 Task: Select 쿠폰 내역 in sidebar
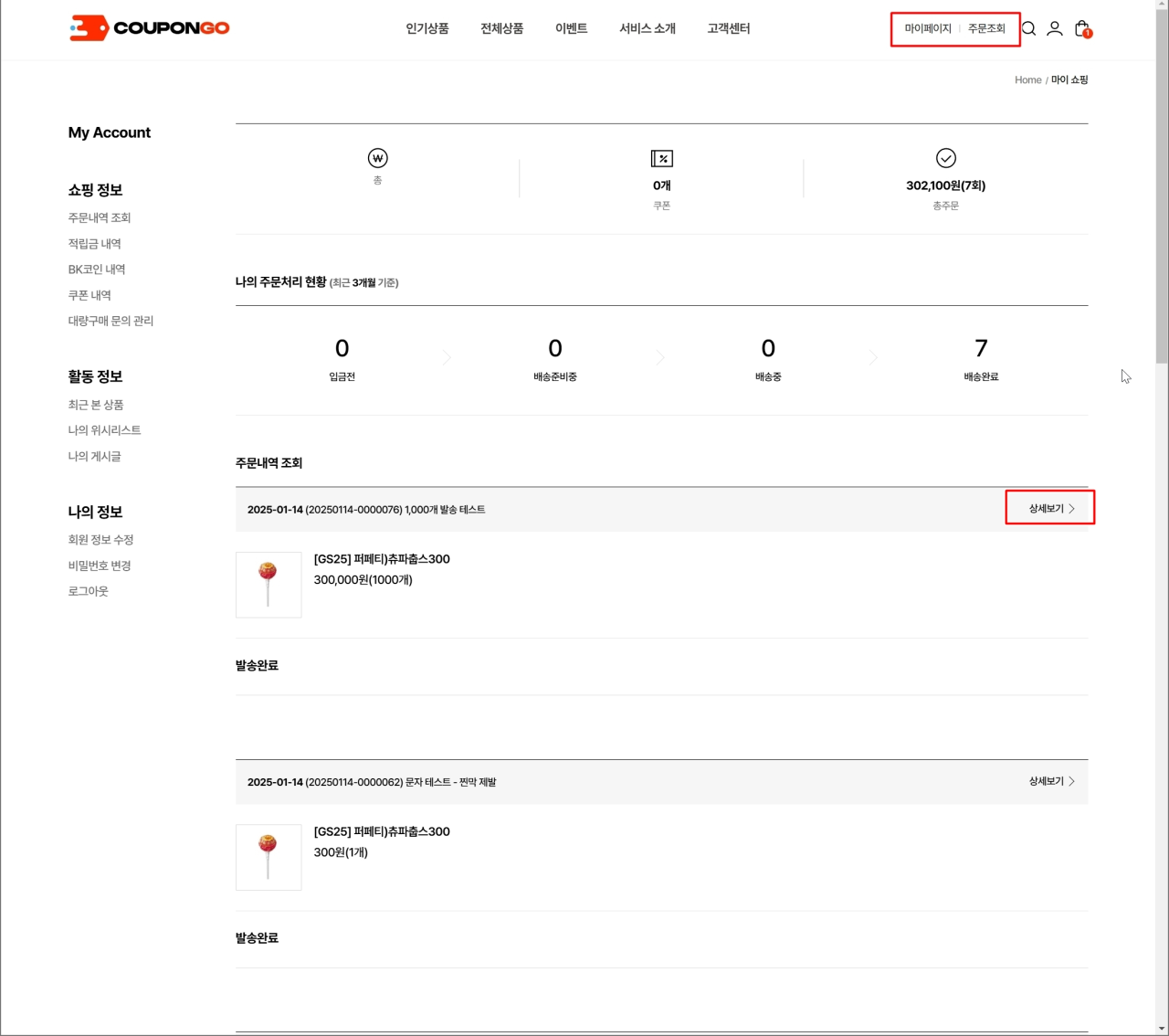pos(90,295)
